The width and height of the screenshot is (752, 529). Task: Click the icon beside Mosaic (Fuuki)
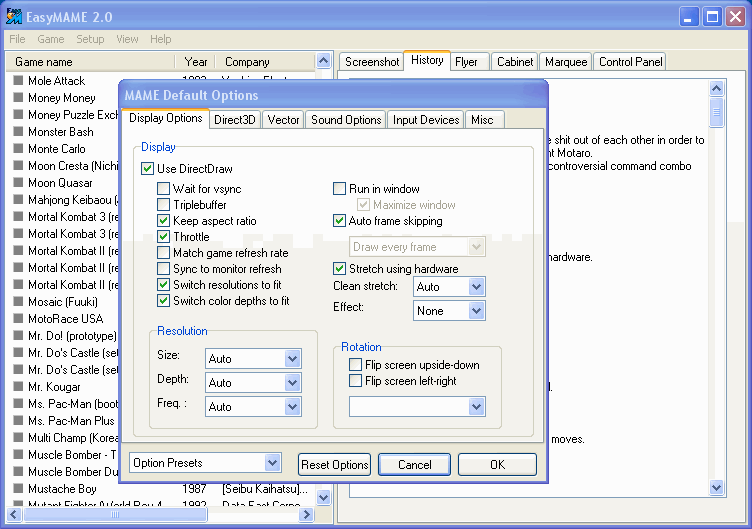pos(18,301)
